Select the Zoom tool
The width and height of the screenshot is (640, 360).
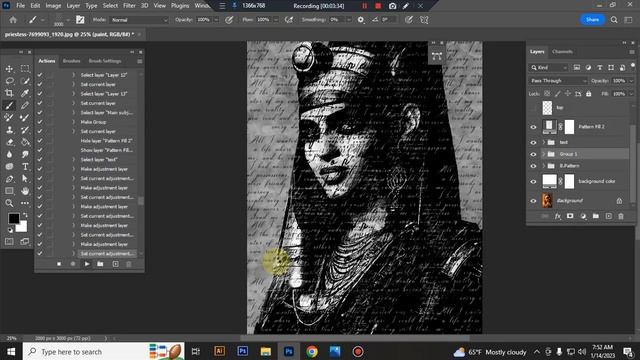click(x=9, y=203)
